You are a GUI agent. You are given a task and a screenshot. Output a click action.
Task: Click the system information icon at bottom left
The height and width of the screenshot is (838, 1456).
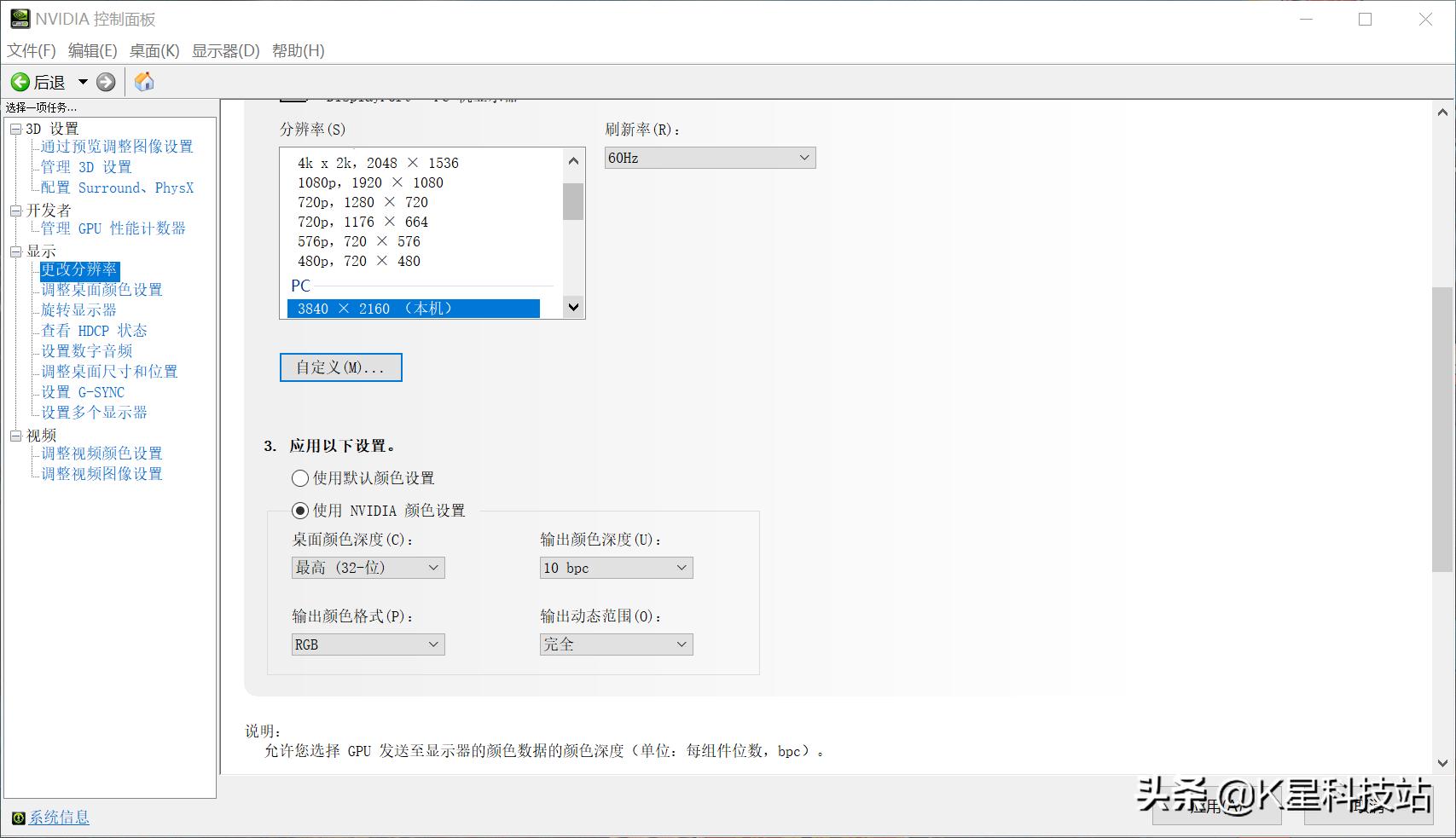click(19, 818)
